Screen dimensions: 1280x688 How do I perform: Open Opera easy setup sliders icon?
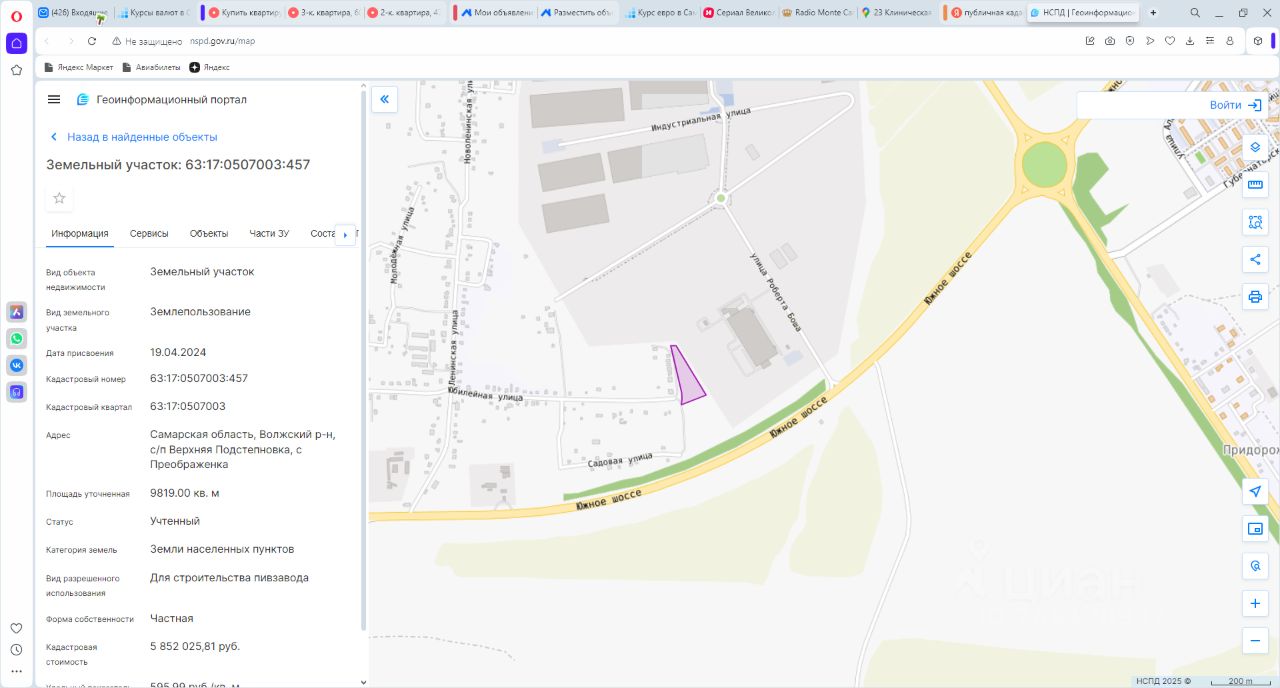(x=1210, y=41)
